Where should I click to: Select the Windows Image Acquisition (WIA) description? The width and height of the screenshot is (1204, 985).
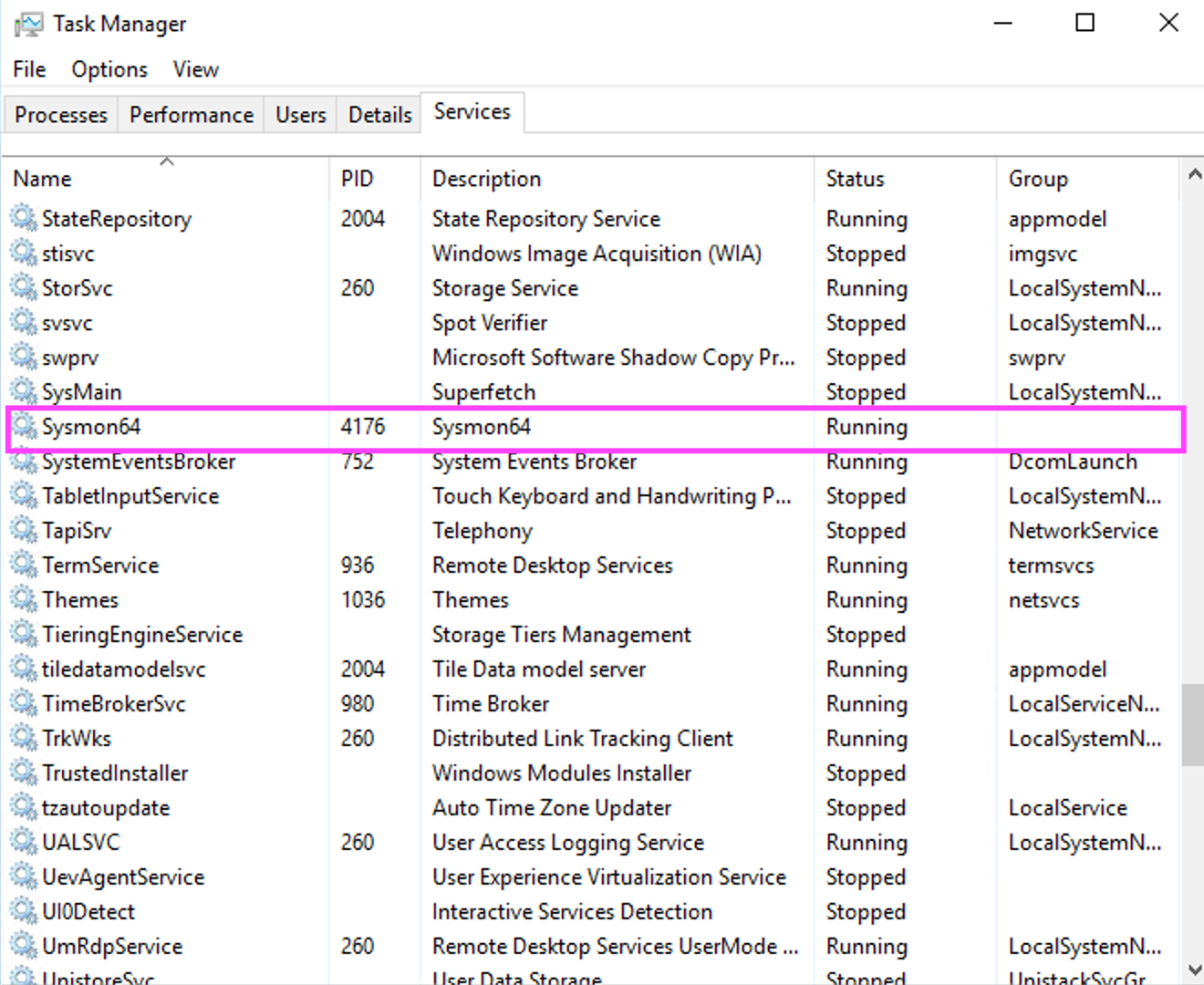(597, 254)
